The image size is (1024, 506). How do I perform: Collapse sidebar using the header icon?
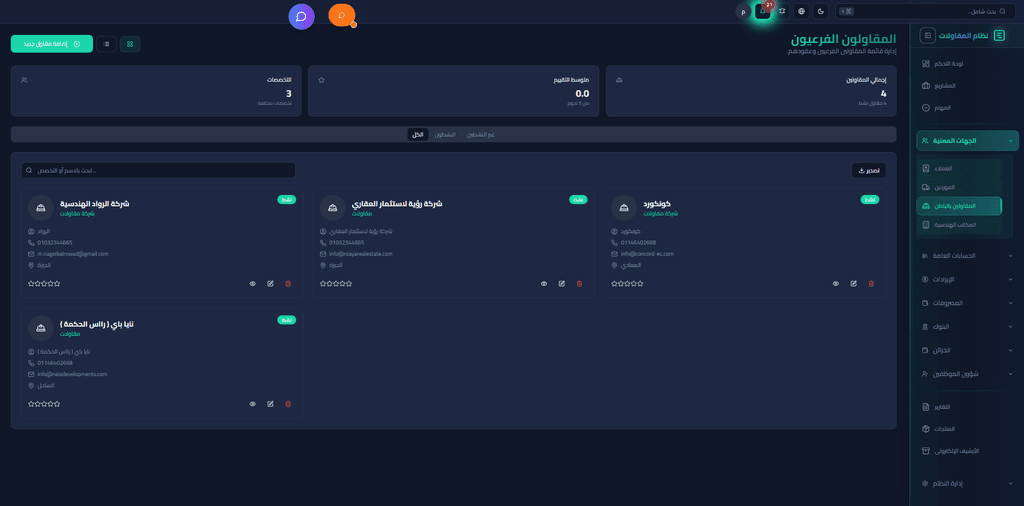pyautogui.click(x=929, y=35)
